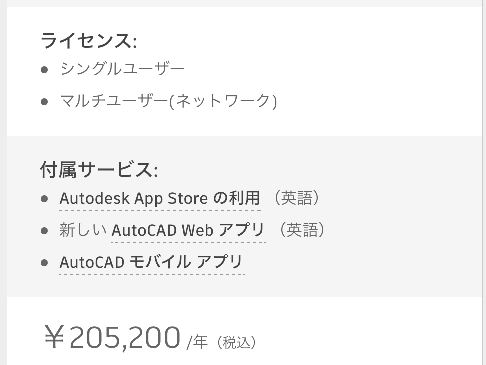Click the bullet beside Autodesk App Store

click(44, 199)
